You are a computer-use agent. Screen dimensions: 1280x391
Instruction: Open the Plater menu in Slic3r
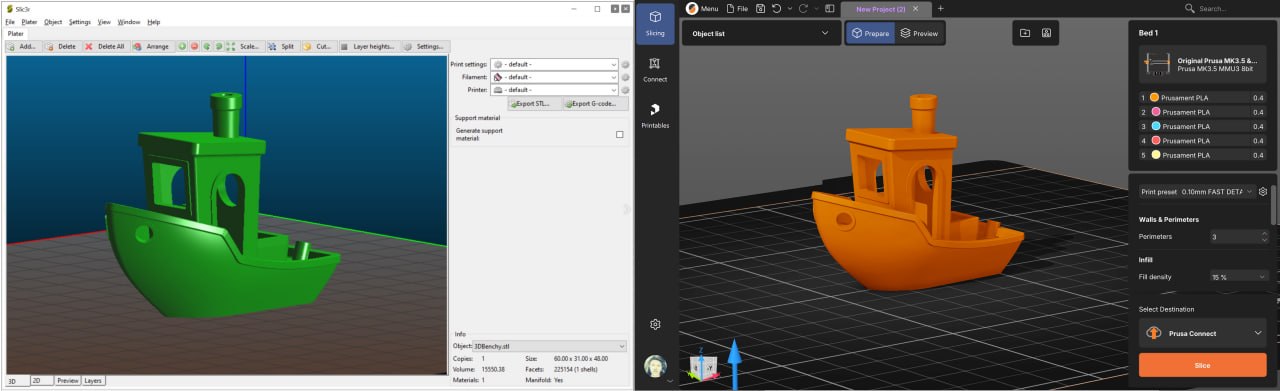[x=29, y=22]
